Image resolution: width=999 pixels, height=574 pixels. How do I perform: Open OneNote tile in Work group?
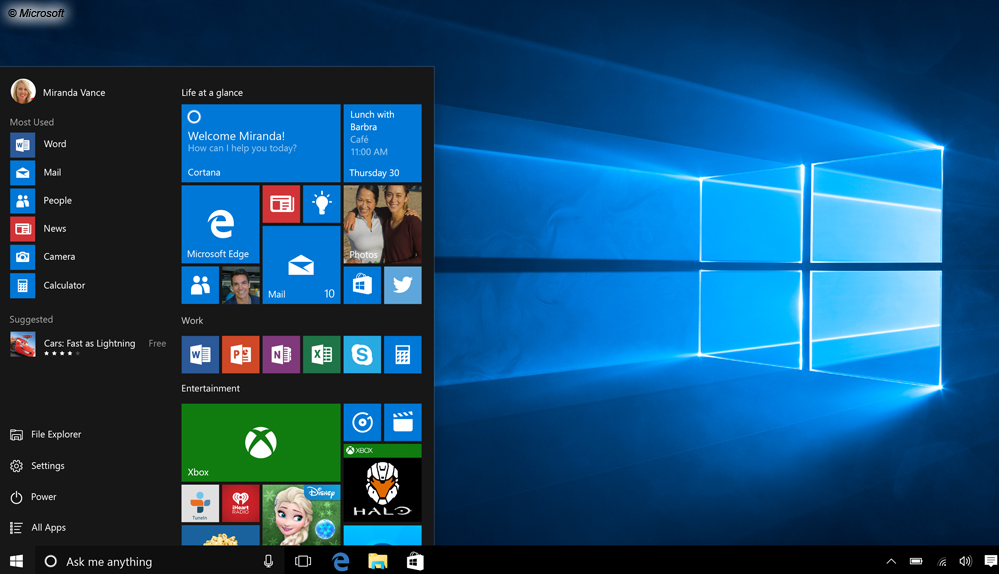281,354
